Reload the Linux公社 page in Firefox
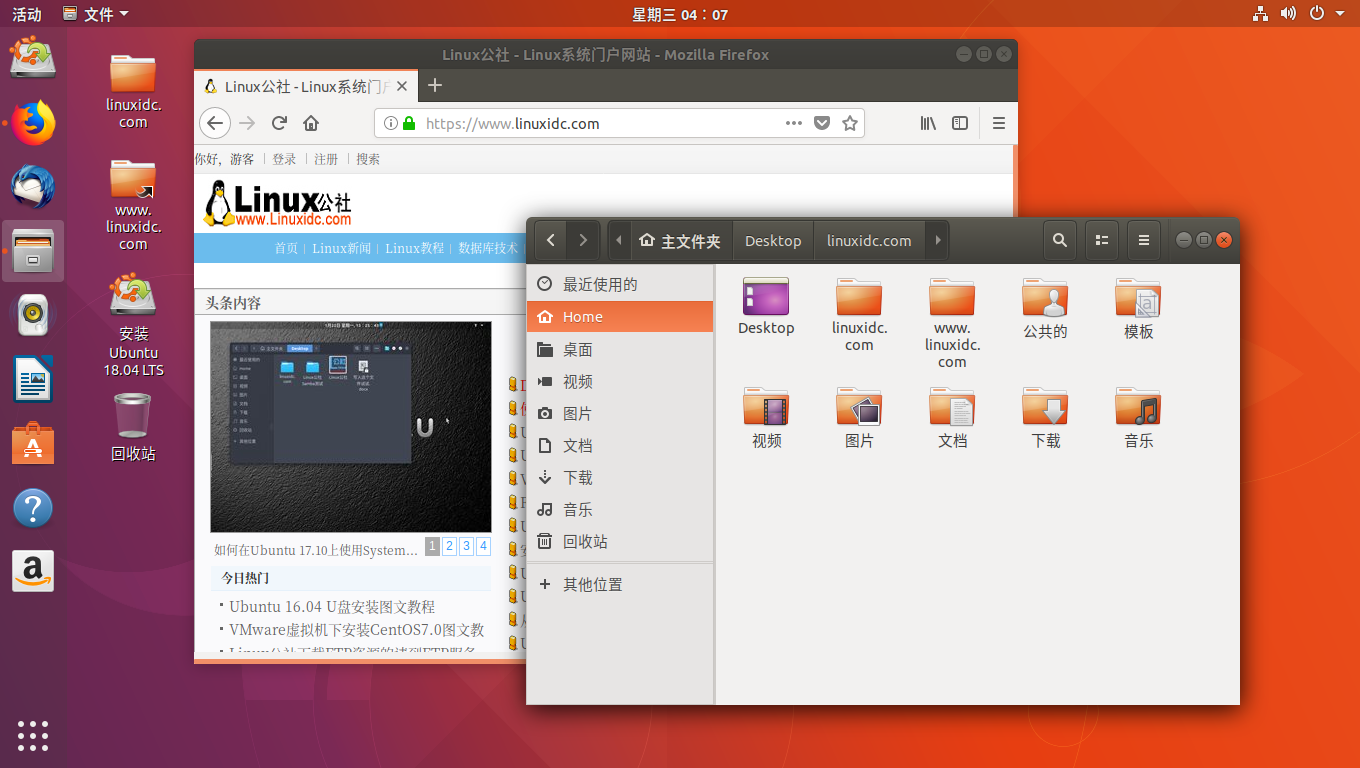This screenshot has width=1360, height=768. [x=279, y=122]
